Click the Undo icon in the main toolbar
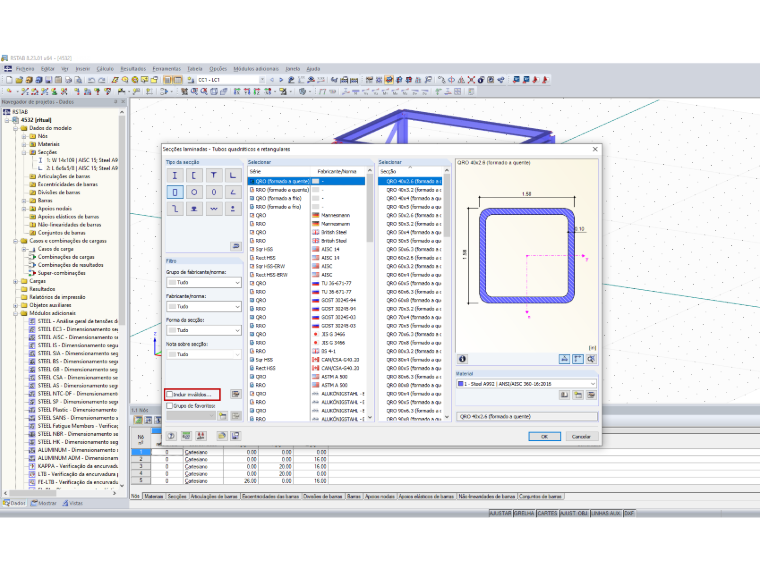The width and height of the screenshot is (760, 570). tap(91, 80)
